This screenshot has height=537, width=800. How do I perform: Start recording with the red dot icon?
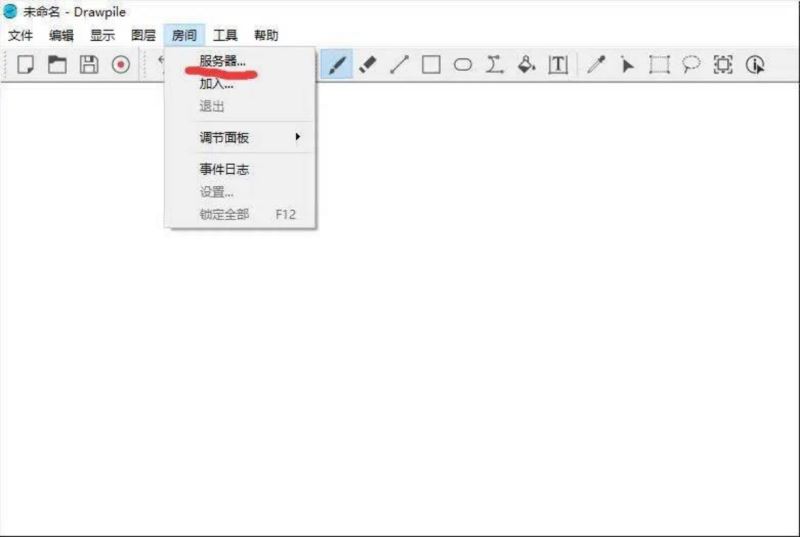(121, 65)
